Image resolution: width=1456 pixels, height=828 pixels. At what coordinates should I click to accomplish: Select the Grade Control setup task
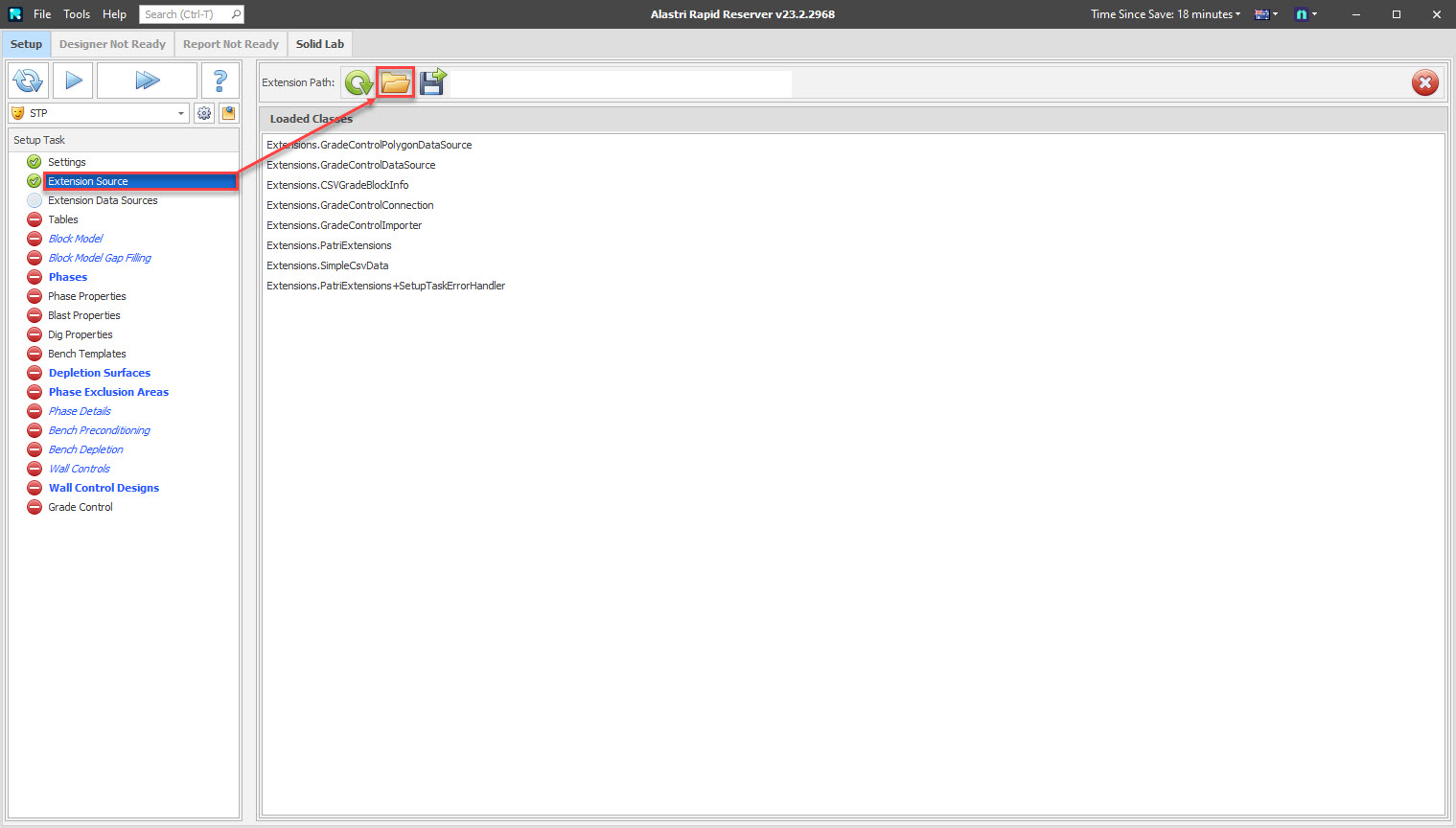80,507
